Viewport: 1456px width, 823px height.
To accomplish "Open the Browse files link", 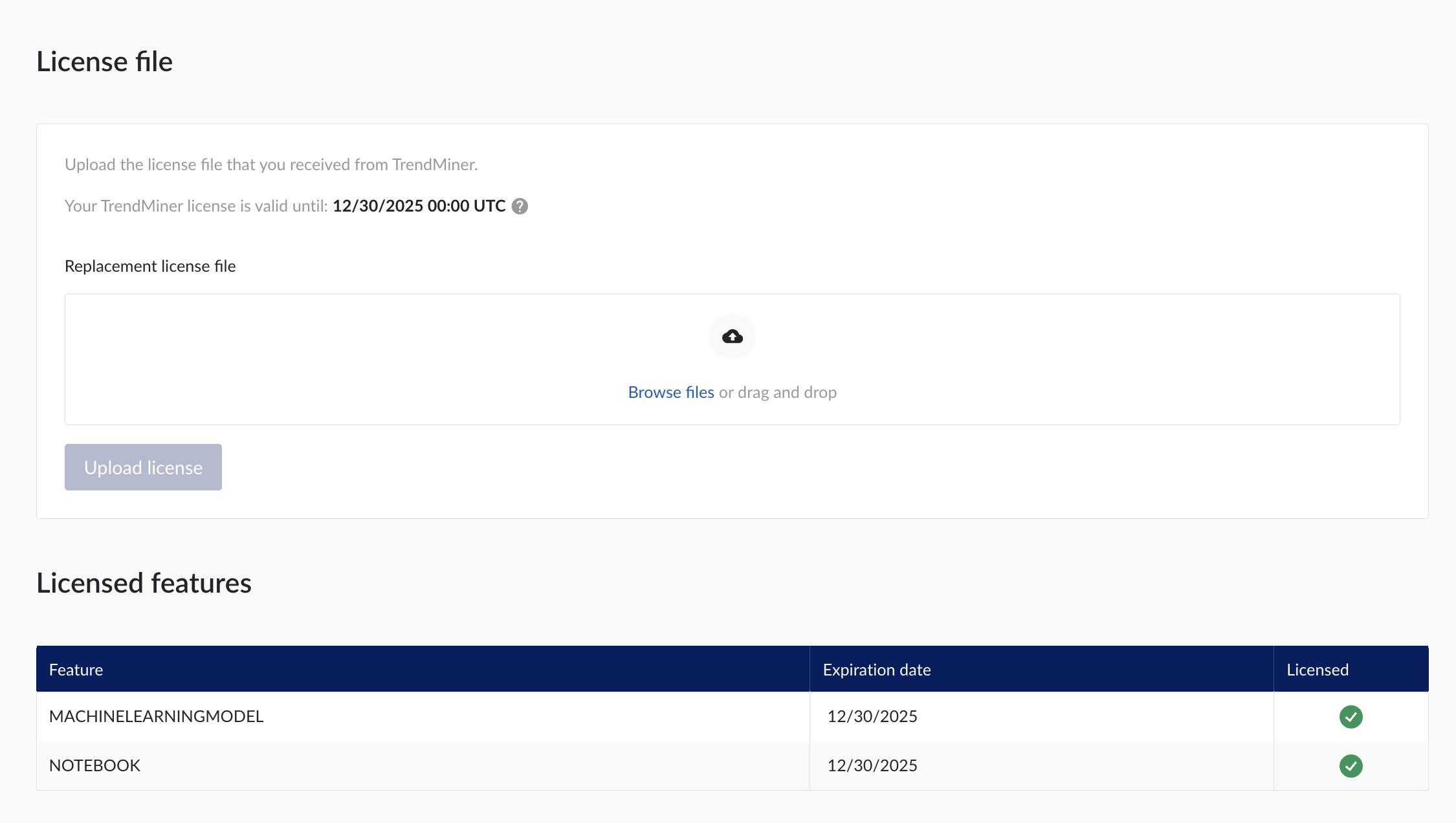I will (670, 393).
